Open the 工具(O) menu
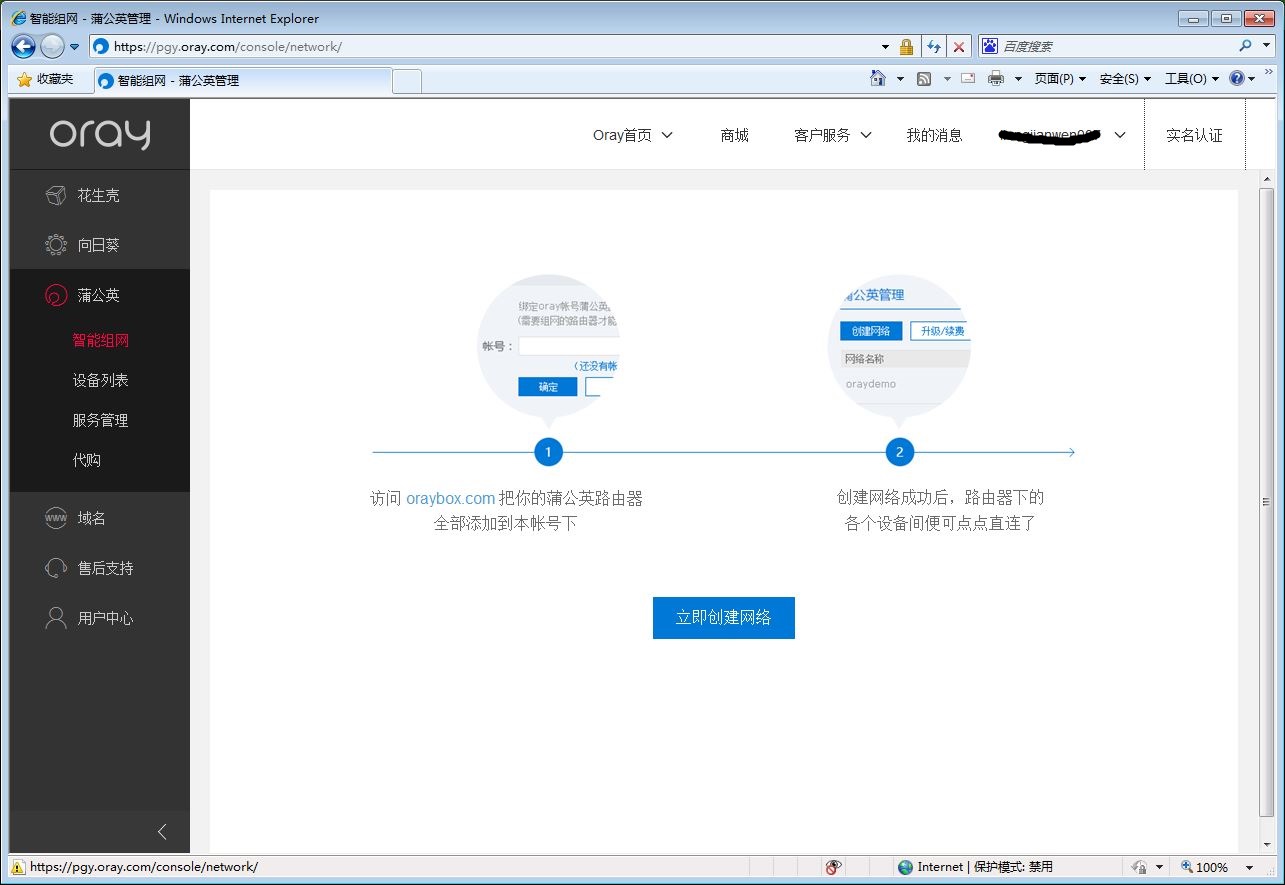Image resolution: width=1285 pixels, height=885 pixels. point(1192,79)
